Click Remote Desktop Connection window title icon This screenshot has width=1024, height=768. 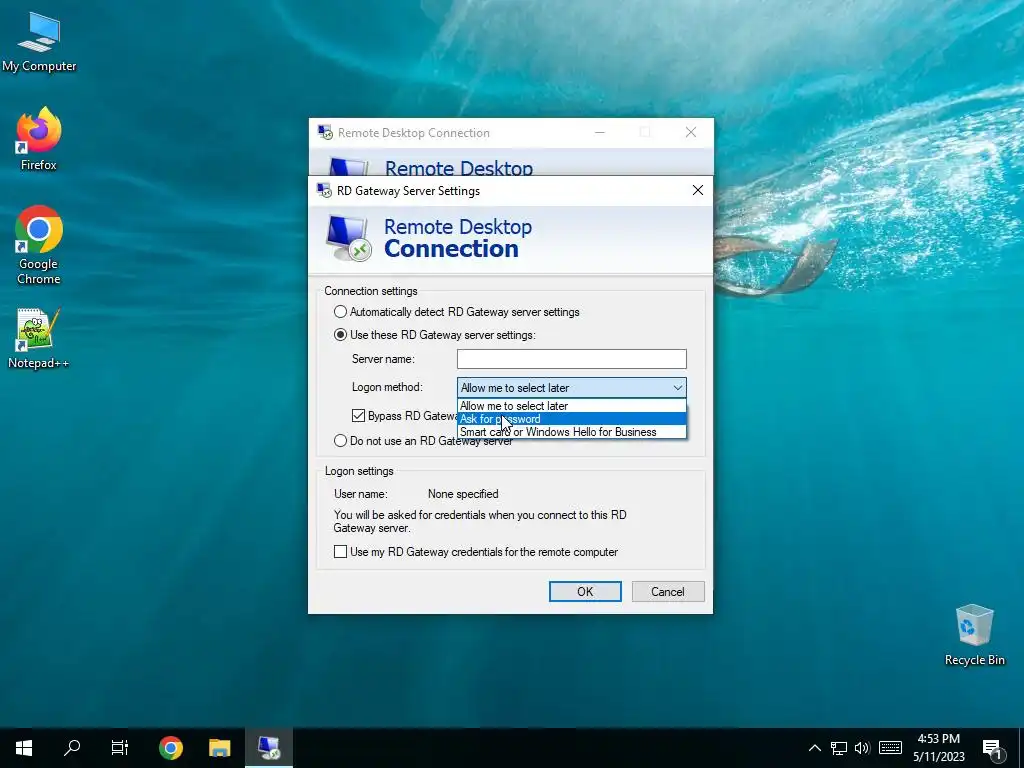[x=325, y=133]
